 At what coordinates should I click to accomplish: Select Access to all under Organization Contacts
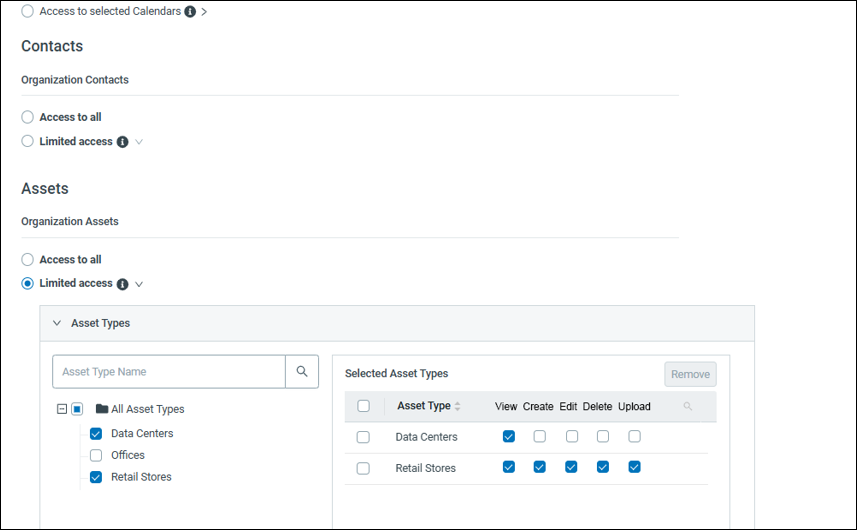[x=27, y=117]
